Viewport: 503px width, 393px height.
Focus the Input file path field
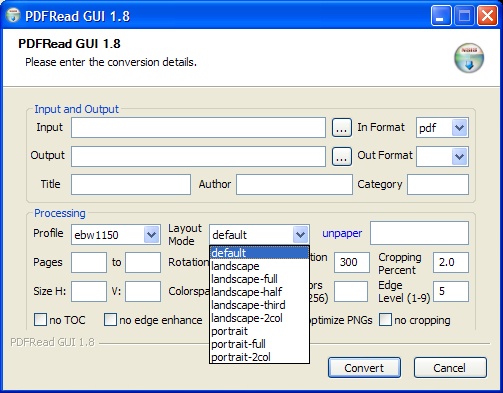click(198, 127)
